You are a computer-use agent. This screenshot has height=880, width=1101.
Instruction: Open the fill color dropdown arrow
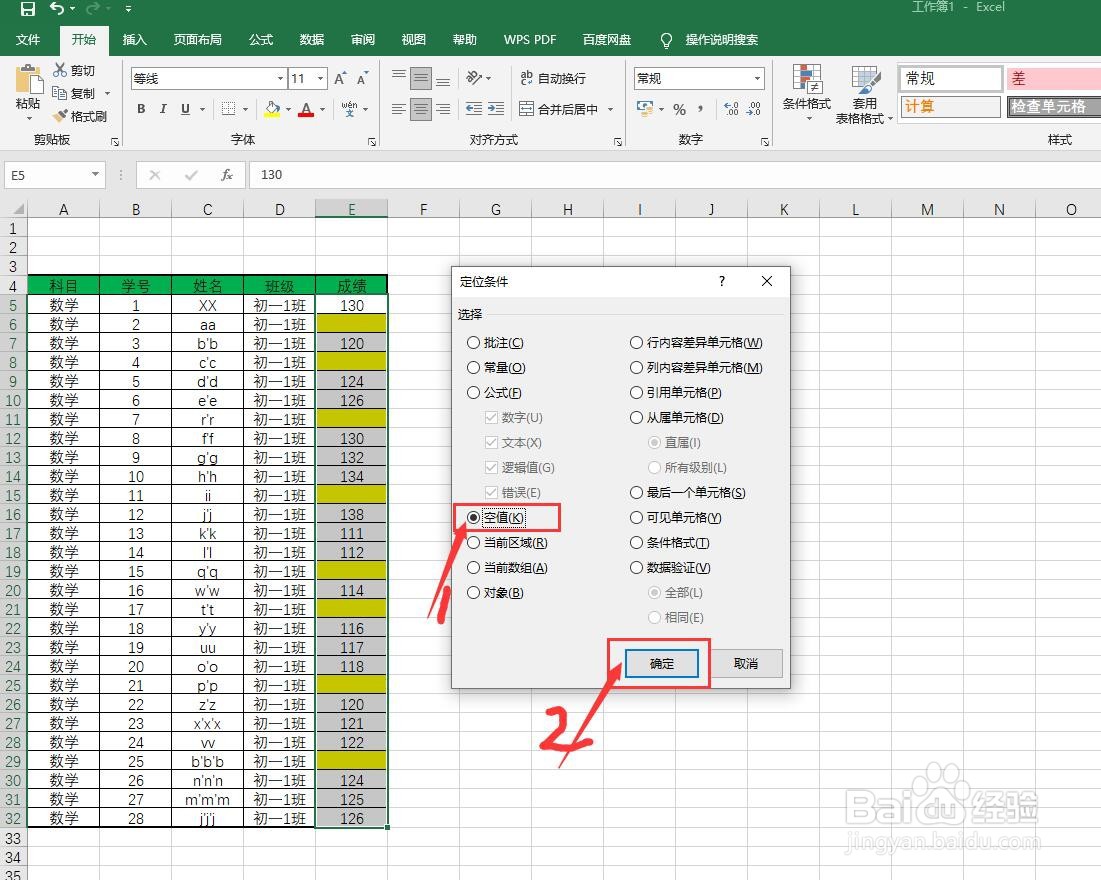pyautogui.click(x=289, y=109)
